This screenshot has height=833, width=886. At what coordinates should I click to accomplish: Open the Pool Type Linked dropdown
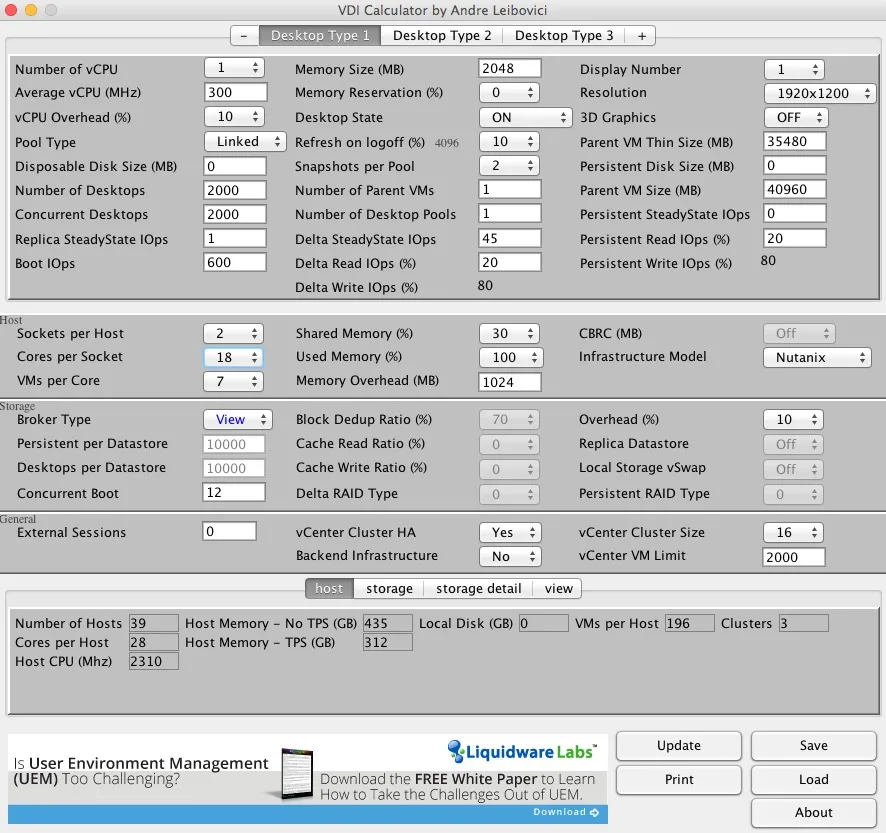coord(245,141)
